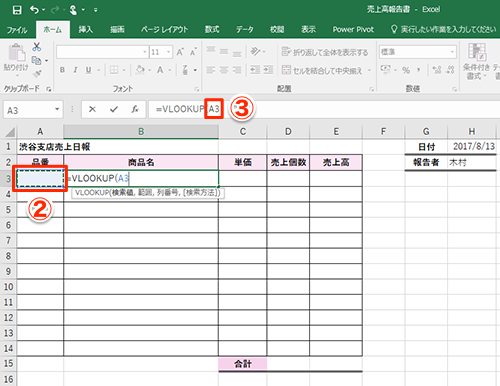The height and width of the screenshot is (386, 500).
Task: Cancel formula entry with the X icon
Action: (x=92, y=109)
